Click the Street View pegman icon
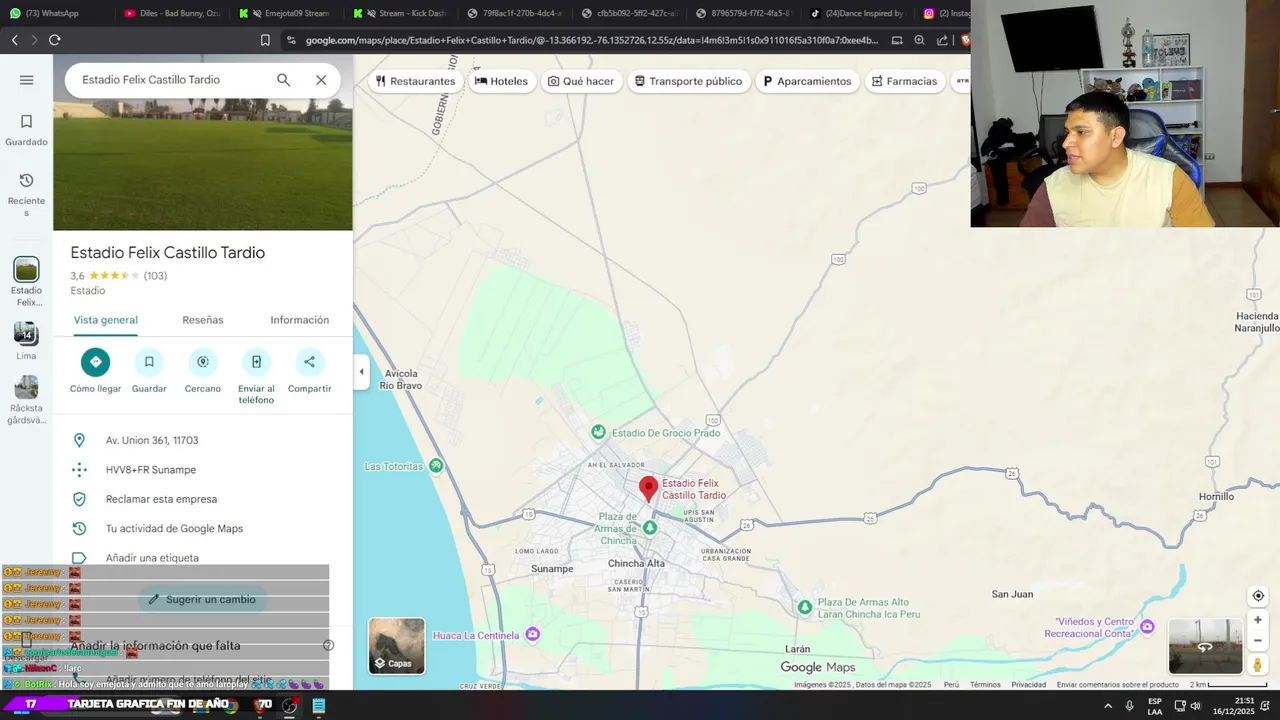 [1258, 665]
